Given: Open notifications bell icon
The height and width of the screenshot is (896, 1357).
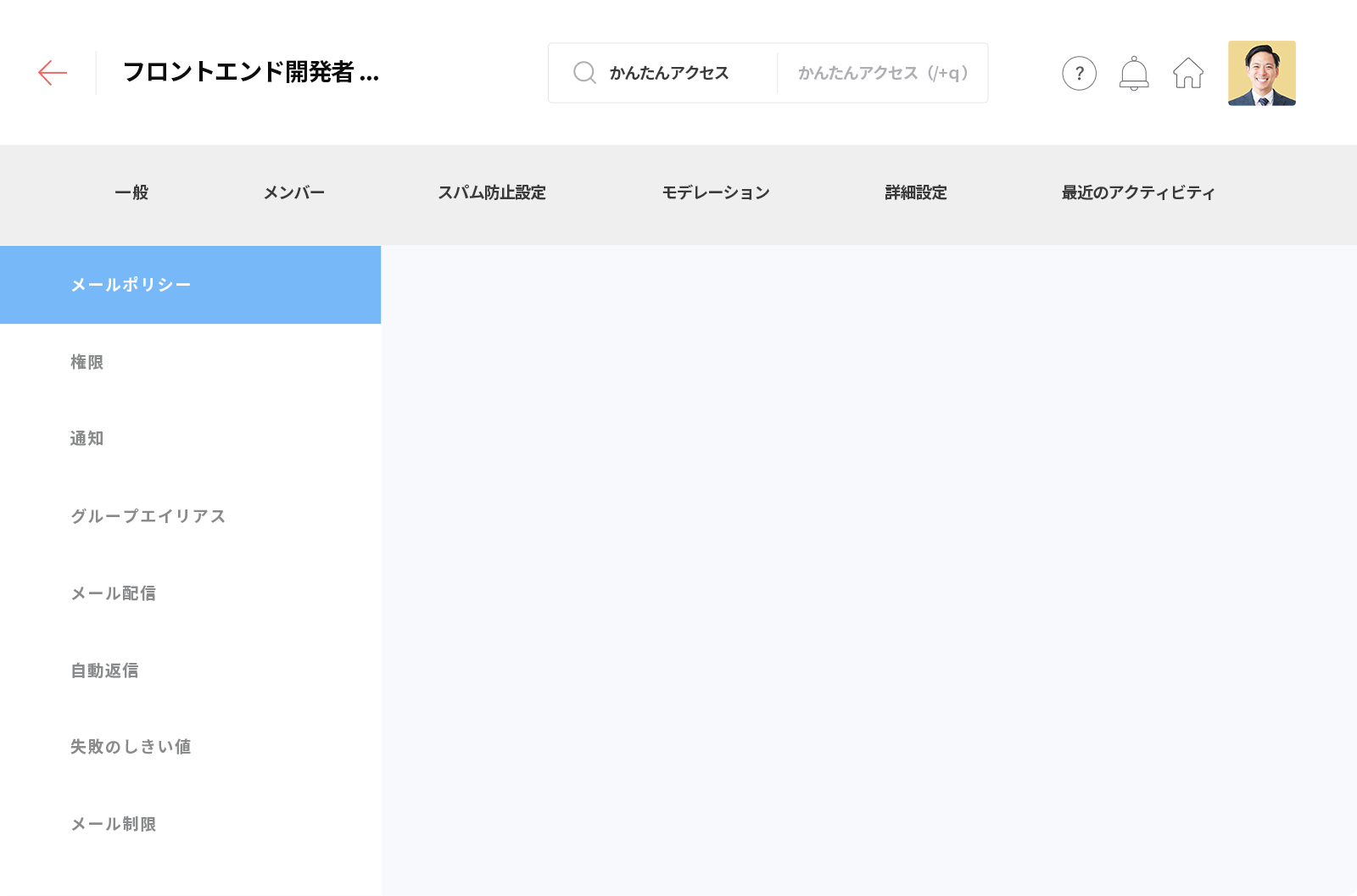Looking at the screenshot, I should pyautogui.click(x=1134, y=74).
